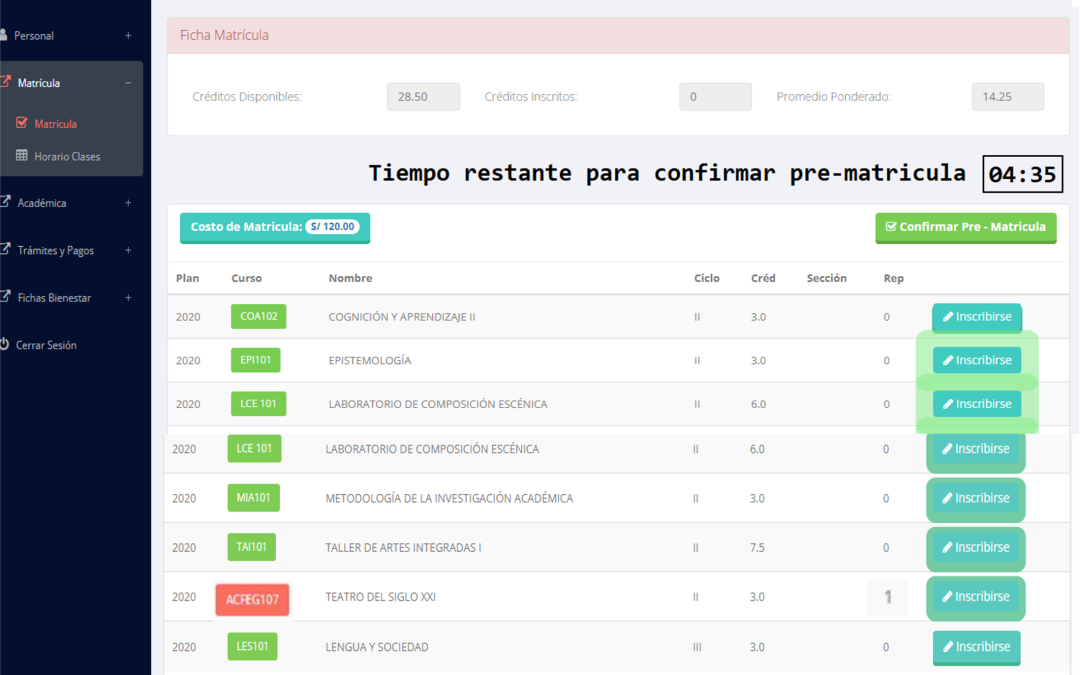
Task: Click the Créditos Disponibles label
Action: 247,96
